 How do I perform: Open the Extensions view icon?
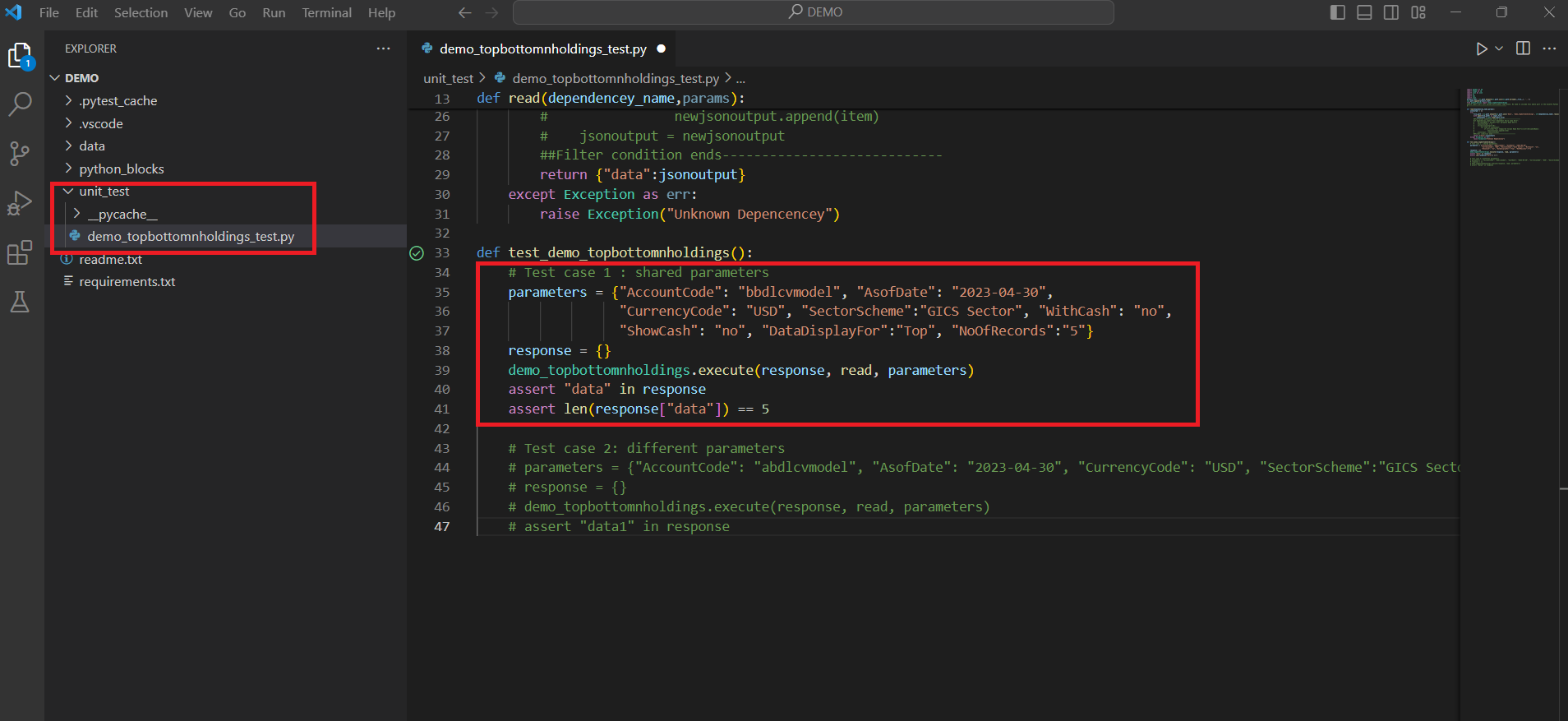20,252
